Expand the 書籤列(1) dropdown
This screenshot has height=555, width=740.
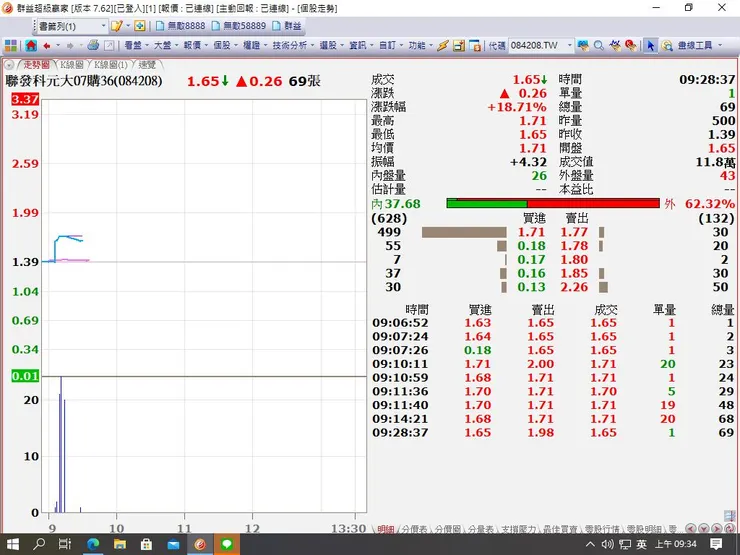(103, 26)
